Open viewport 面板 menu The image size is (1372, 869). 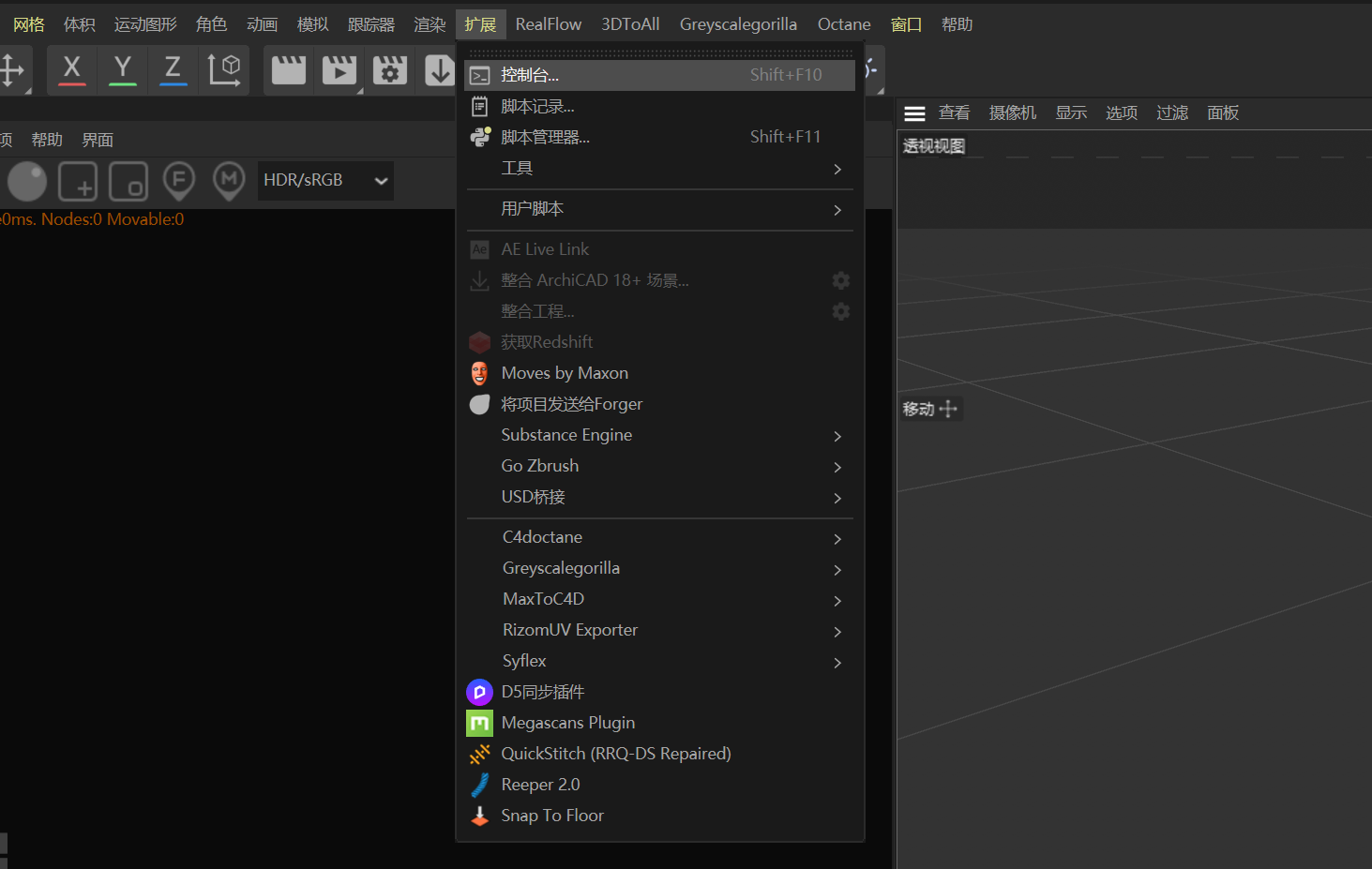pyautogui.click(x=1223, y=113)
